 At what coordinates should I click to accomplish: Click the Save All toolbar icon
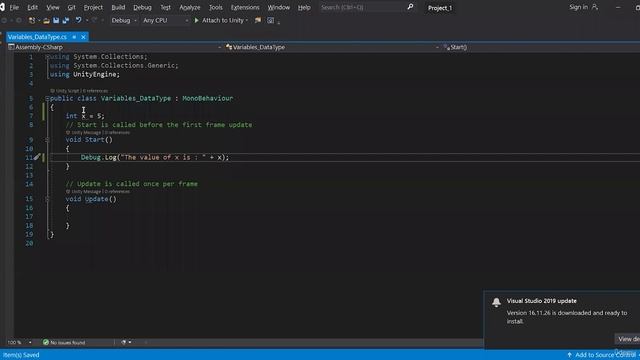(x=65, y=20)
